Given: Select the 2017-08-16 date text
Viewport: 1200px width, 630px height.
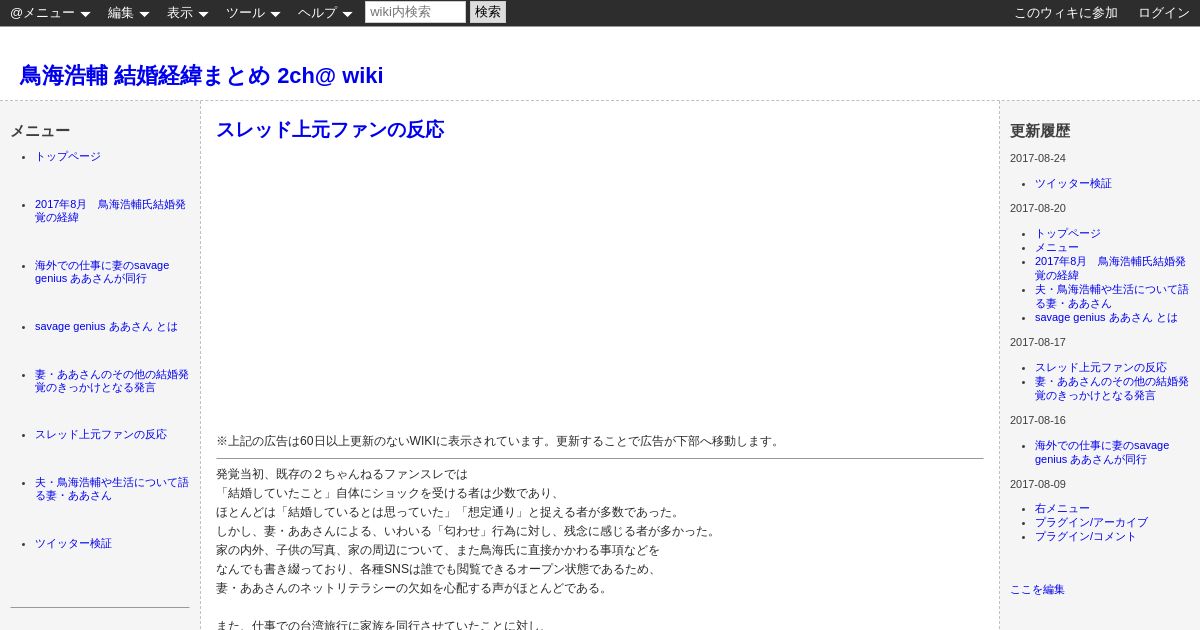Looking at the screenshot, I should click(1038, 420).
